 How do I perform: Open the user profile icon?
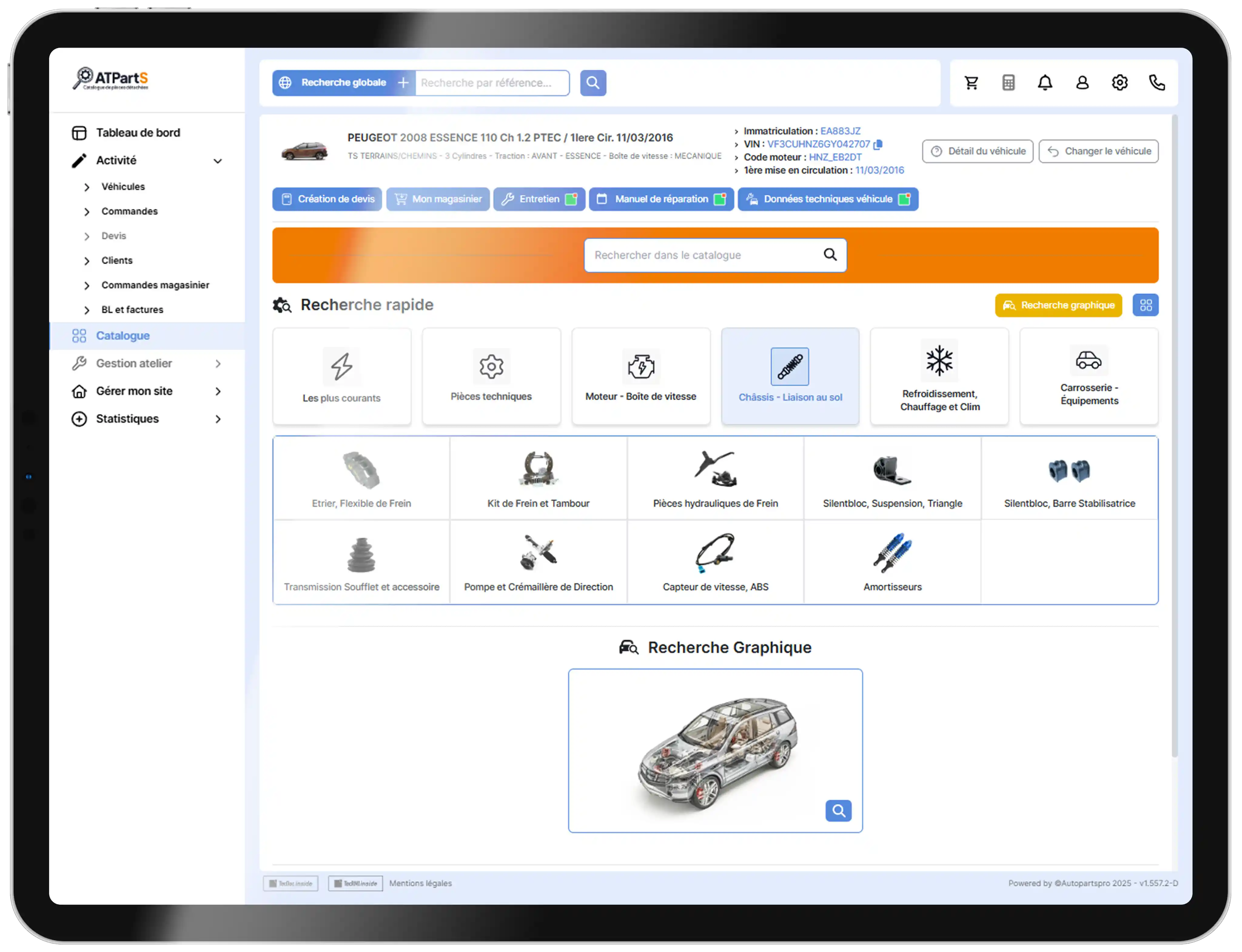click(x=1082, y=83)
